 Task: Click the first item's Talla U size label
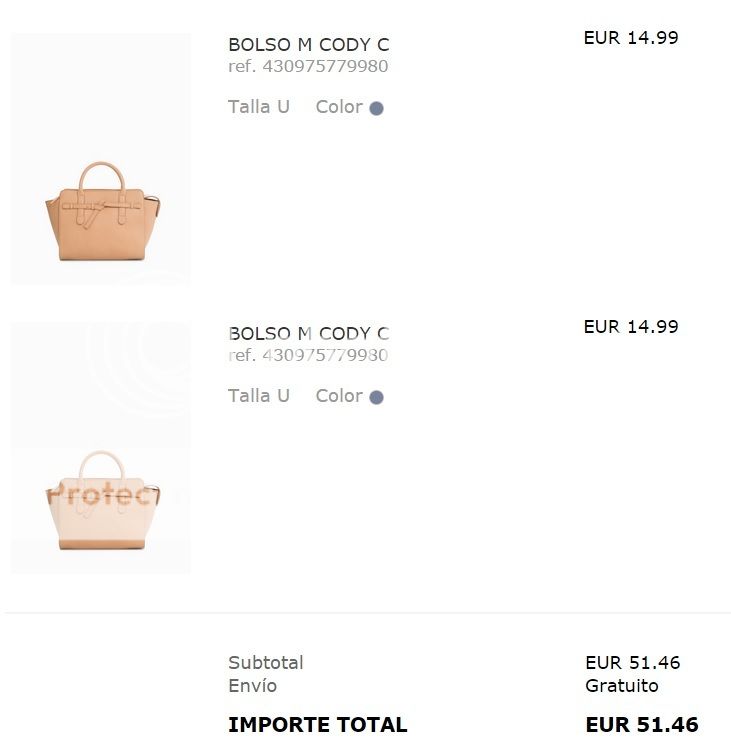point(258,107)
